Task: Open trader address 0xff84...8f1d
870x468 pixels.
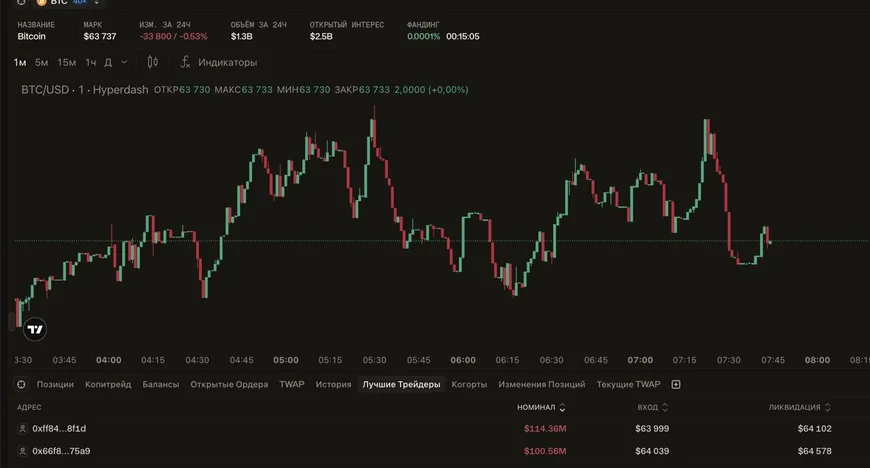Action: pos(59,429)
